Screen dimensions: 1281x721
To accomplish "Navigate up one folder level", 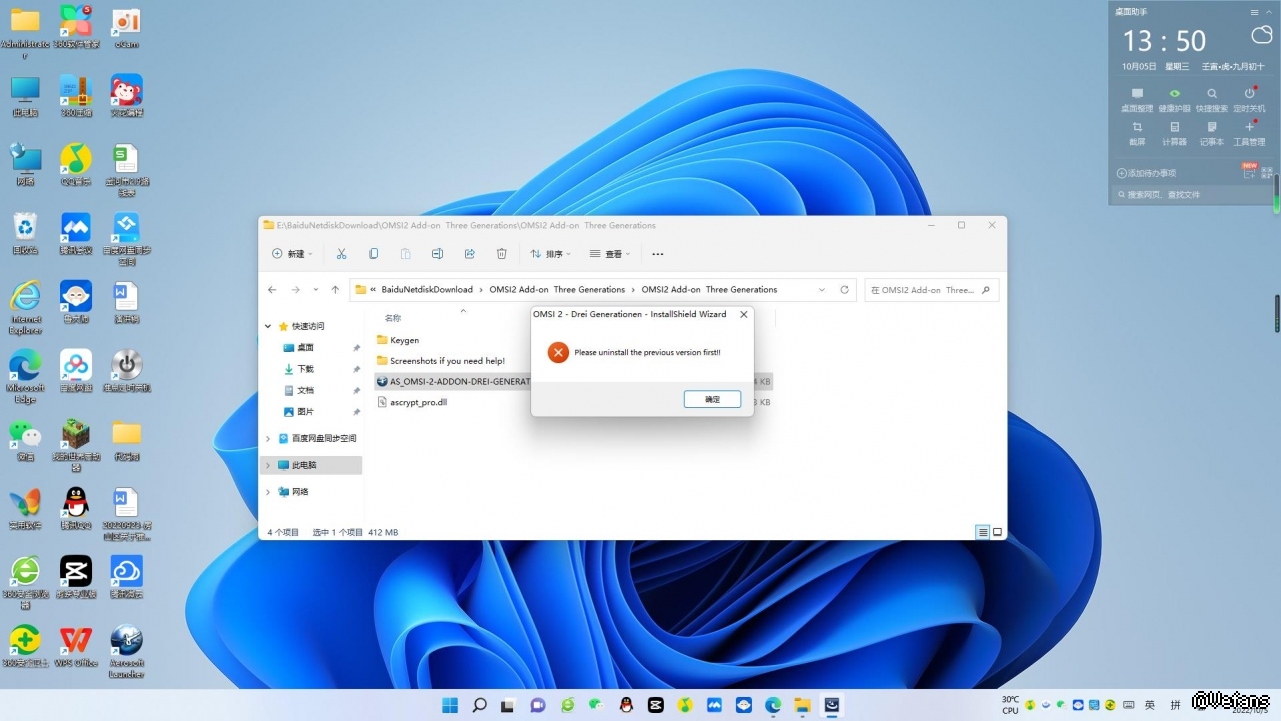I will tap(335, 290).
